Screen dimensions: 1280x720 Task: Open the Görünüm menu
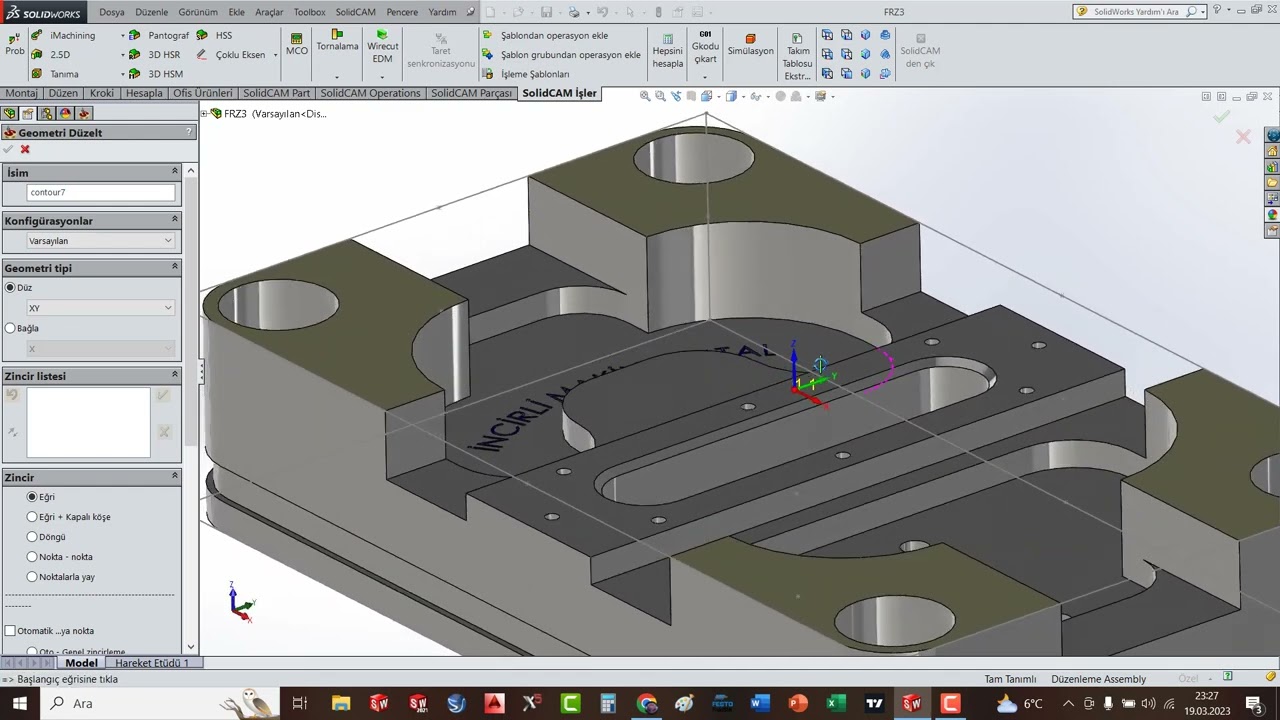[x=198, y=12]
